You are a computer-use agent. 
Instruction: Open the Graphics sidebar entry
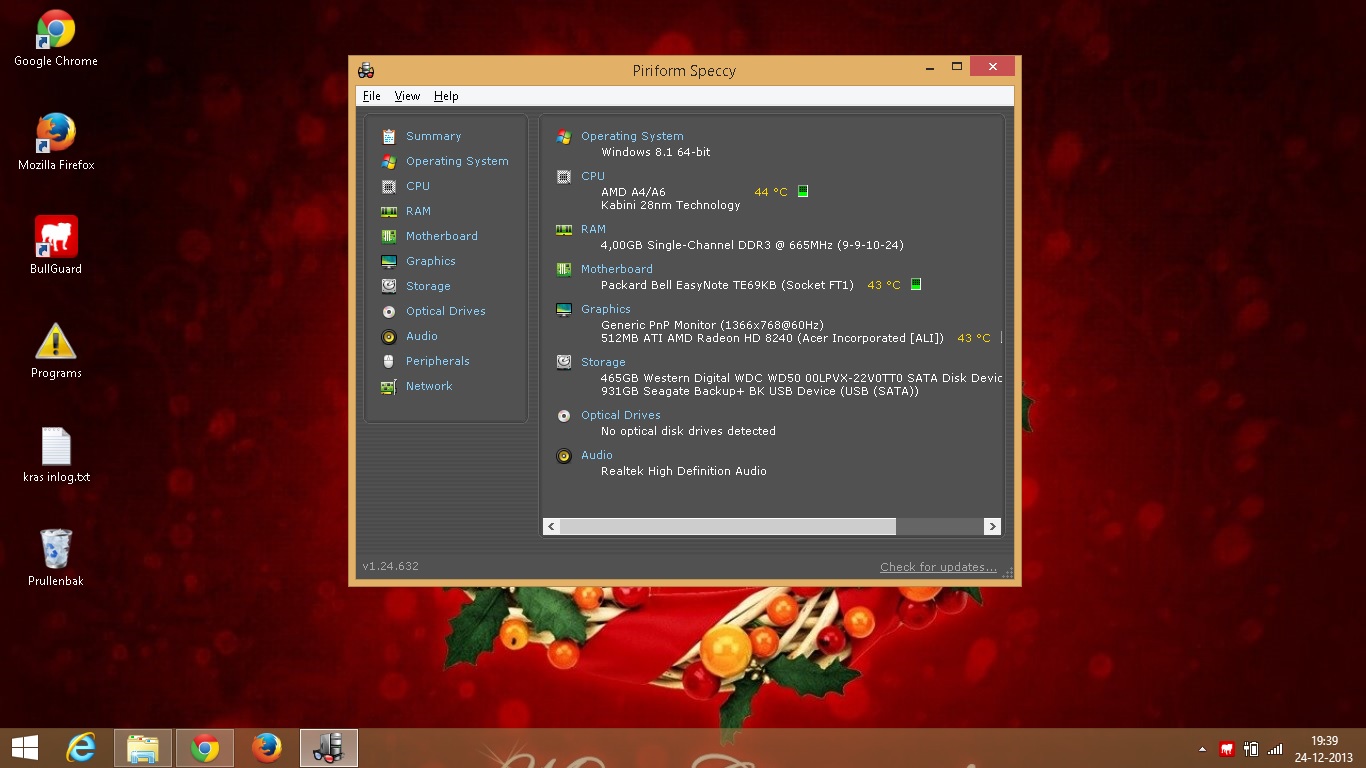point(431,261)
